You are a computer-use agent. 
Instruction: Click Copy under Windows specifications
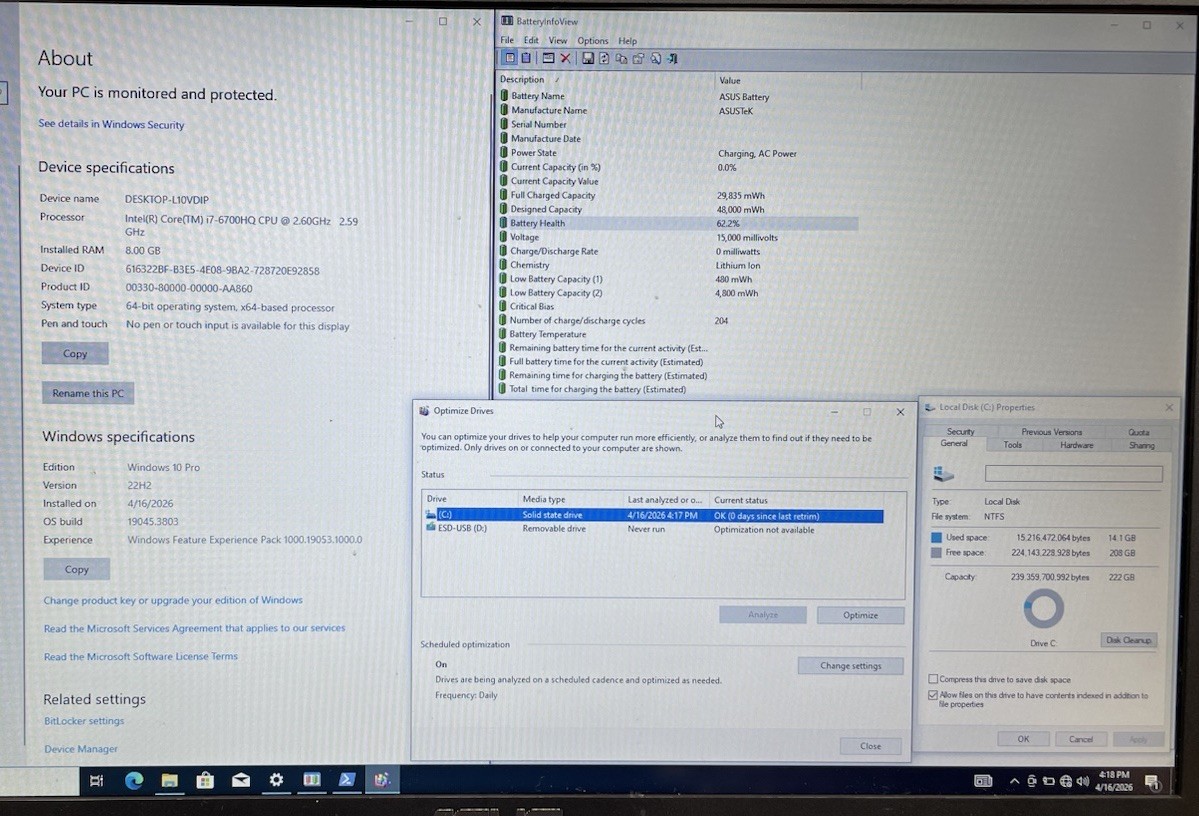(x=76, y=569)
